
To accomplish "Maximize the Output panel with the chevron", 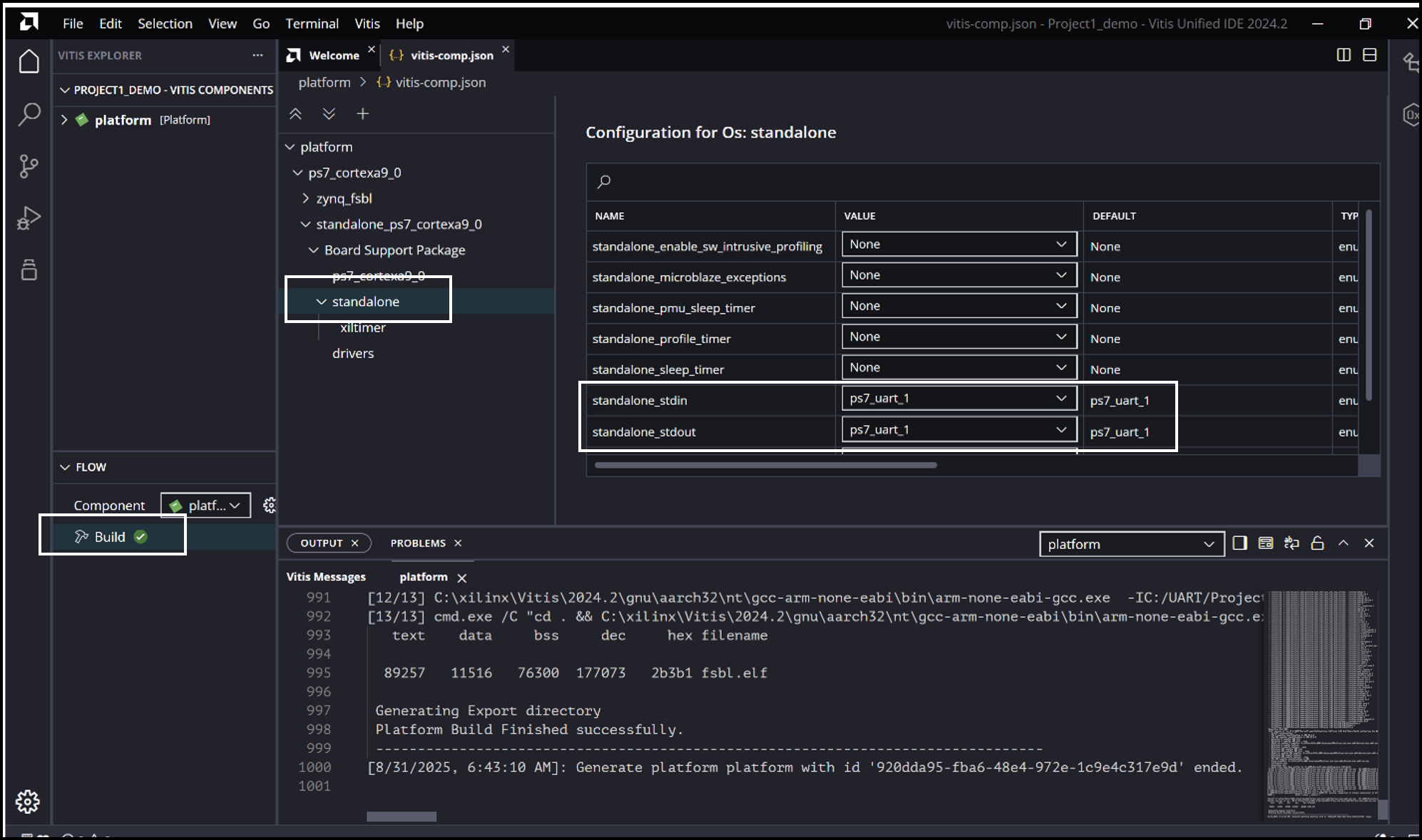I will [x=1344, y=543].
